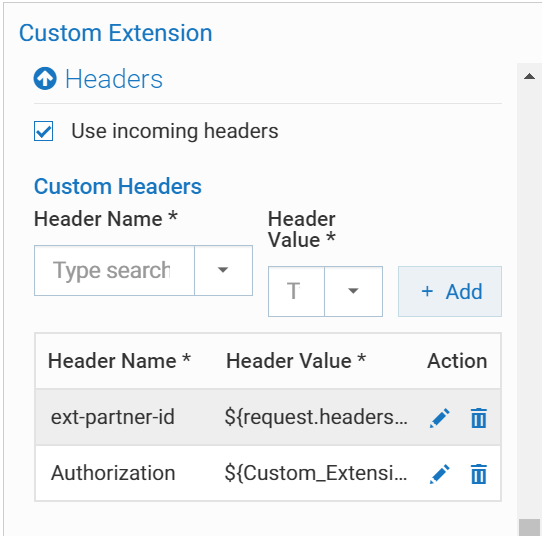Open the Header Value dropdown arrow
Viewport: 542px width, 536px height.
point(353,291)
